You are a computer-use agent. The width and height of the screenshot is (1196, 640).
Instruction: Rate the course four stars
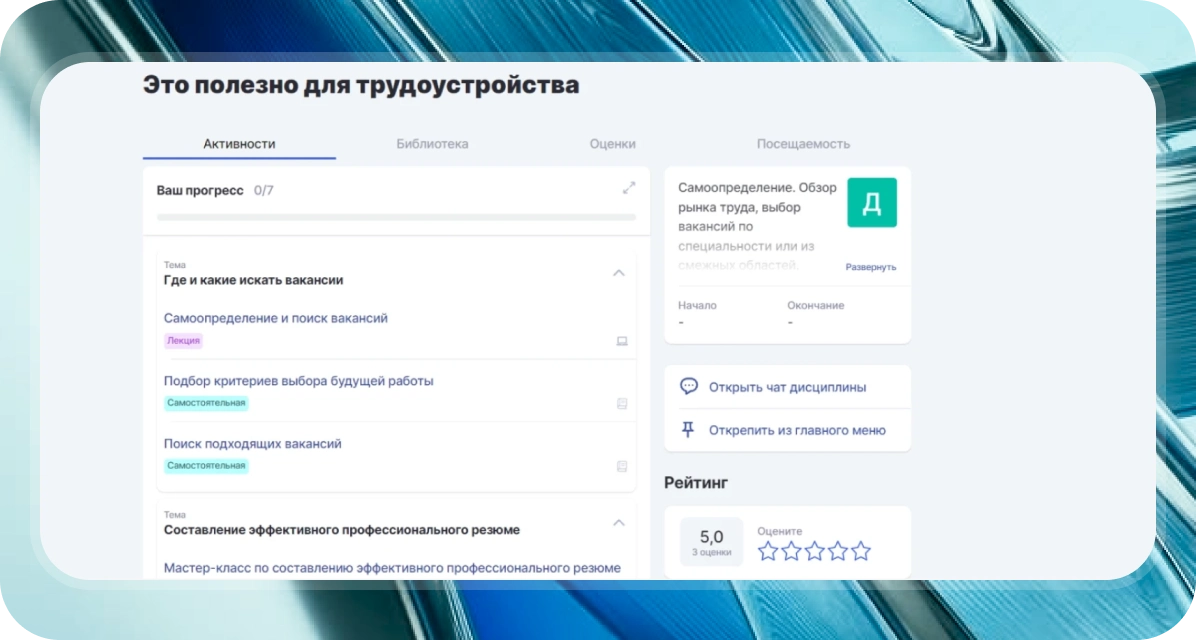[x=838, y=551]
